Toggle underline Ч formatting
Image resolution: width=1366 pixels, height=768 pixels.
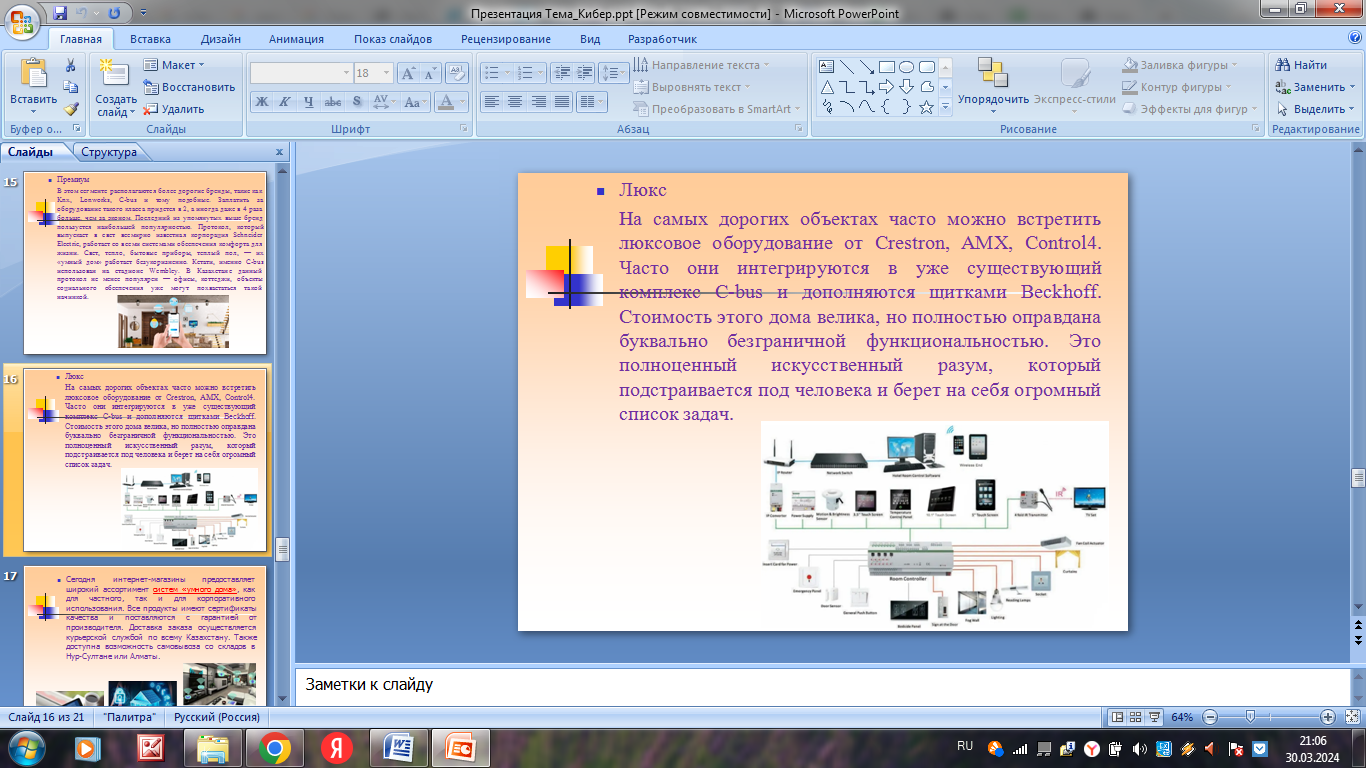tap(309, 101)
